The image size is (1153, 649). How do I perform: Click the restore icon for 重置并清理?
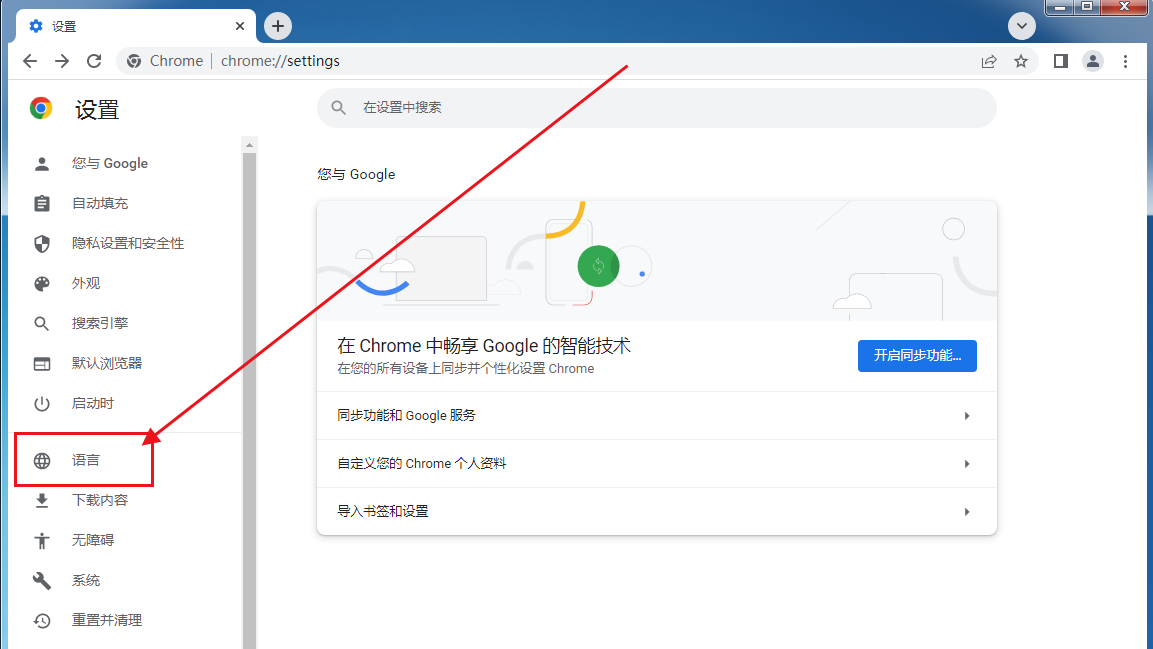(42, 620)
